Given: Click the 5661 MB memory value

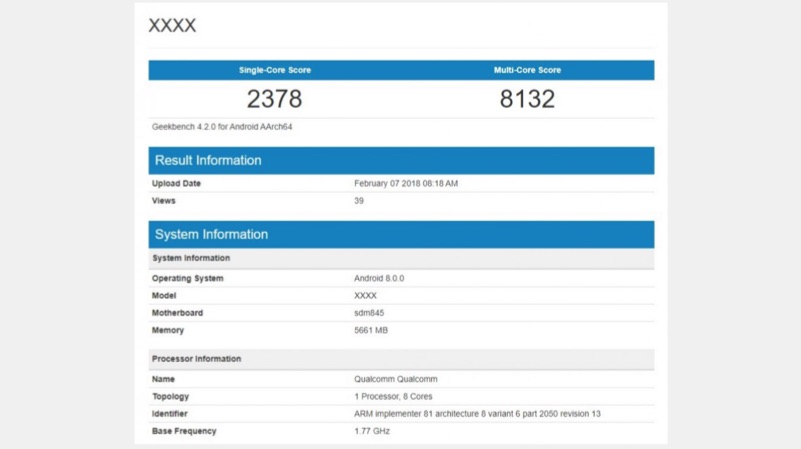Looking at the screenshot, I should point(371,330).
